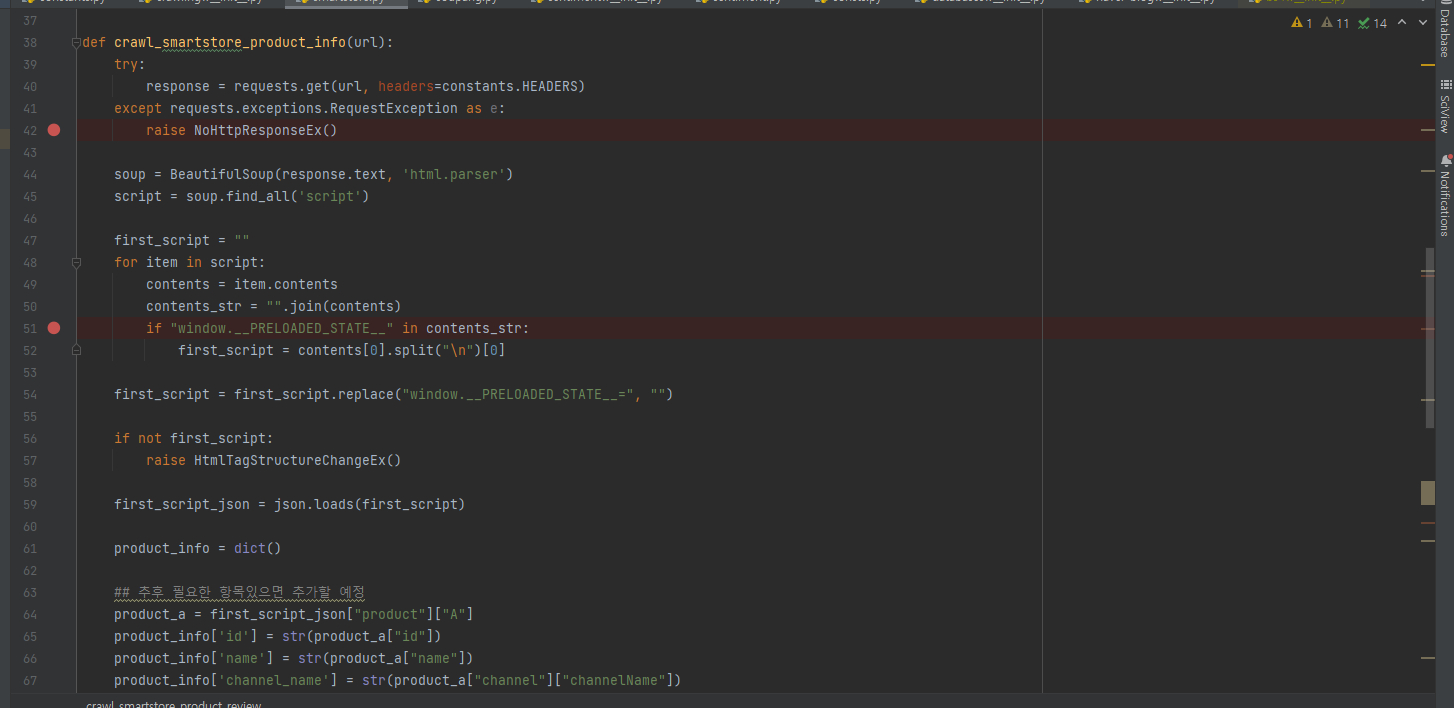Collapse the crawl_smartstore_product_info function at line 38
The height and width of the screenshot is (708, 1454).
(x=76, y=43)
